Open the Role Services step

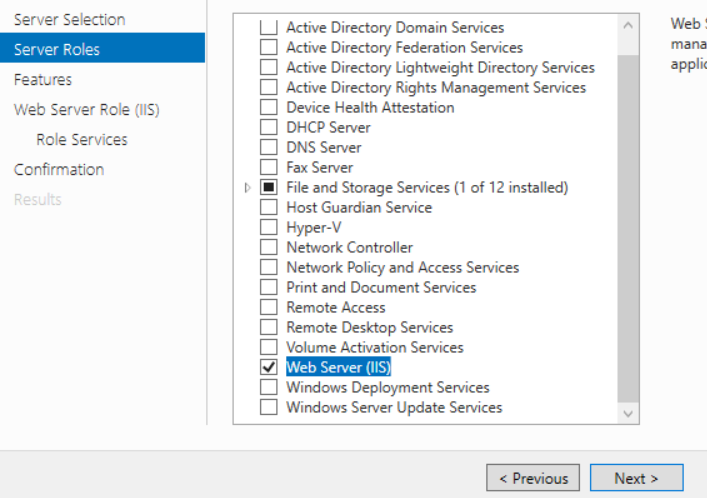point(82,140)
